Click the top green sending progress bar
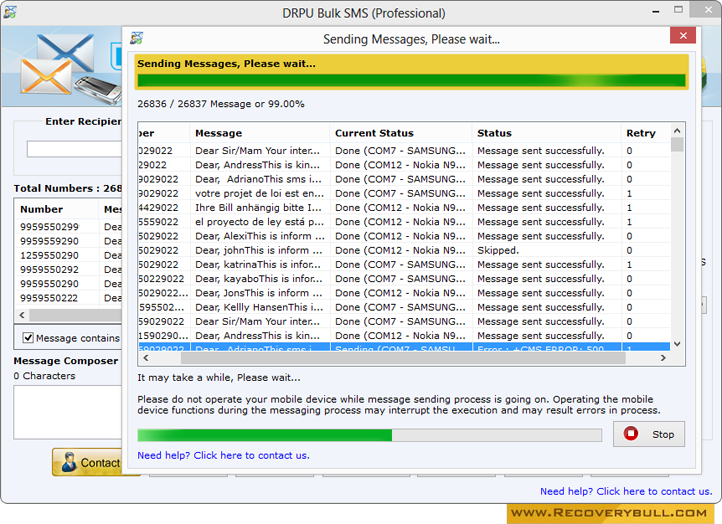The width and height of the screenshot is (722, 524). [x=412, y=81]
